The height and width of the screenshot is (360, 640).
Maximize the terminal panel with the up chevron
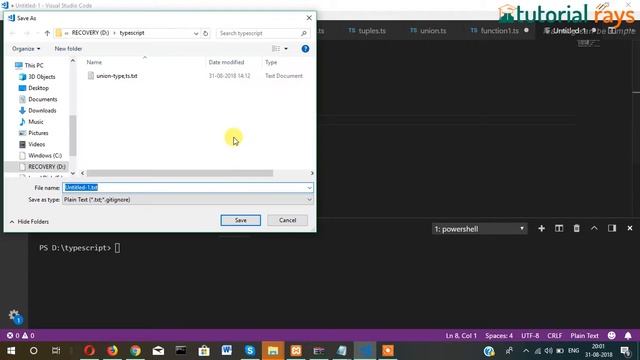coord(594,229)
